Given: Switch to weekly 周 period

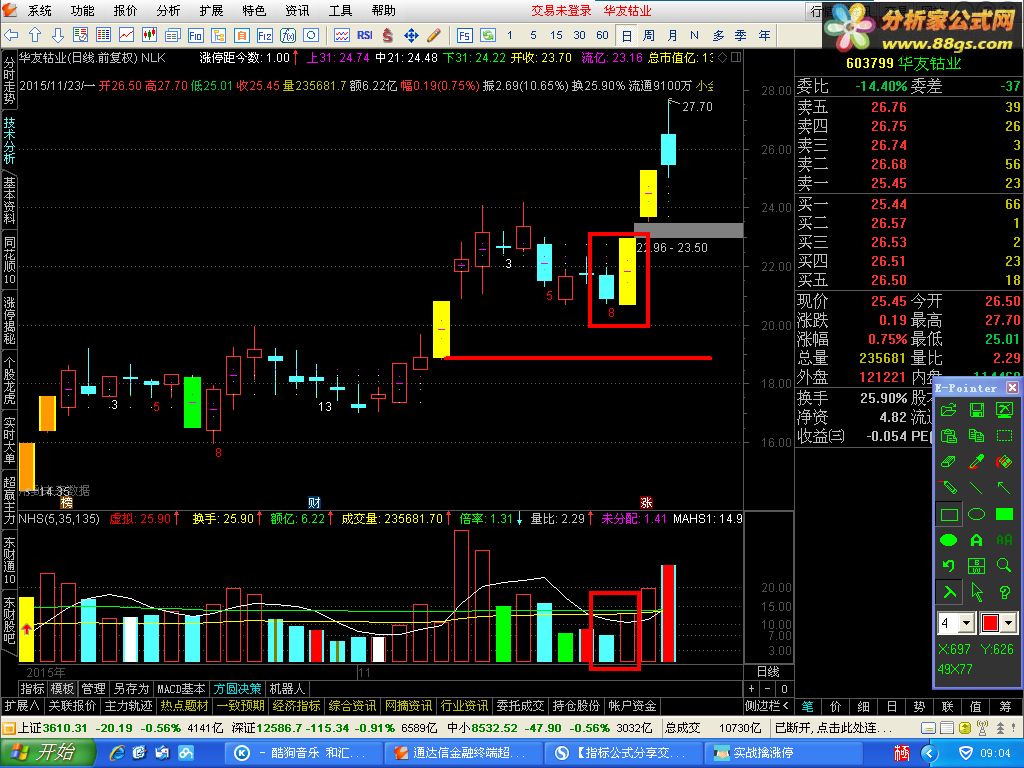Looking at the screenshot, I should coord(648,35).
